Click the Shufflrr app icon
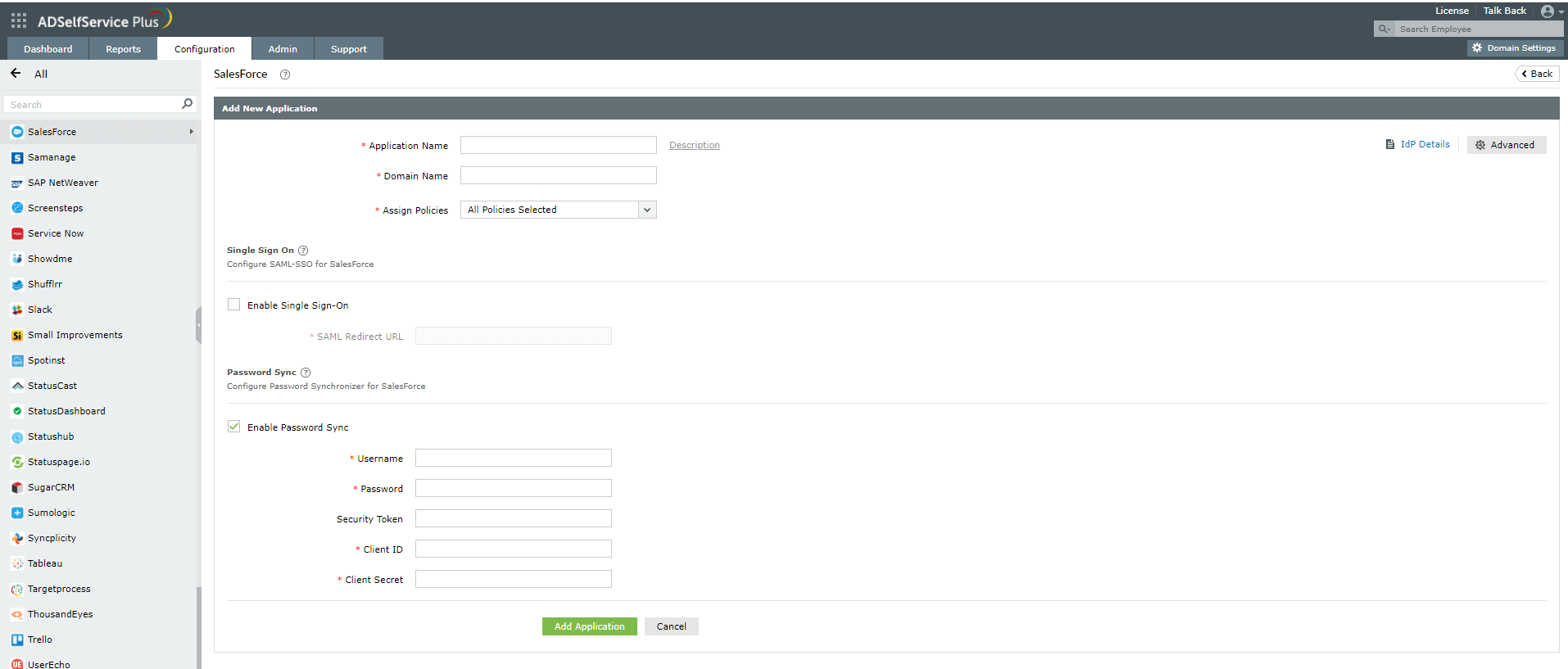This screenshot has width=1568, height=669. tap(17, 284)
